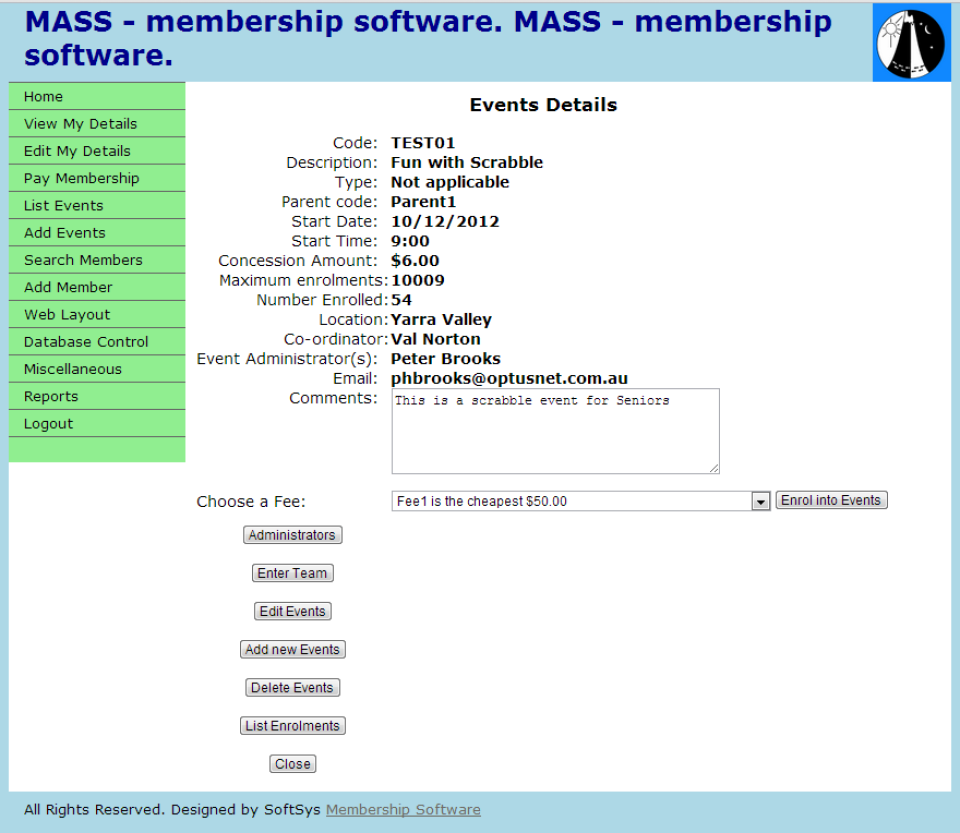Select Add Member from sidebar
960x833 pixels.
point(67,287)
